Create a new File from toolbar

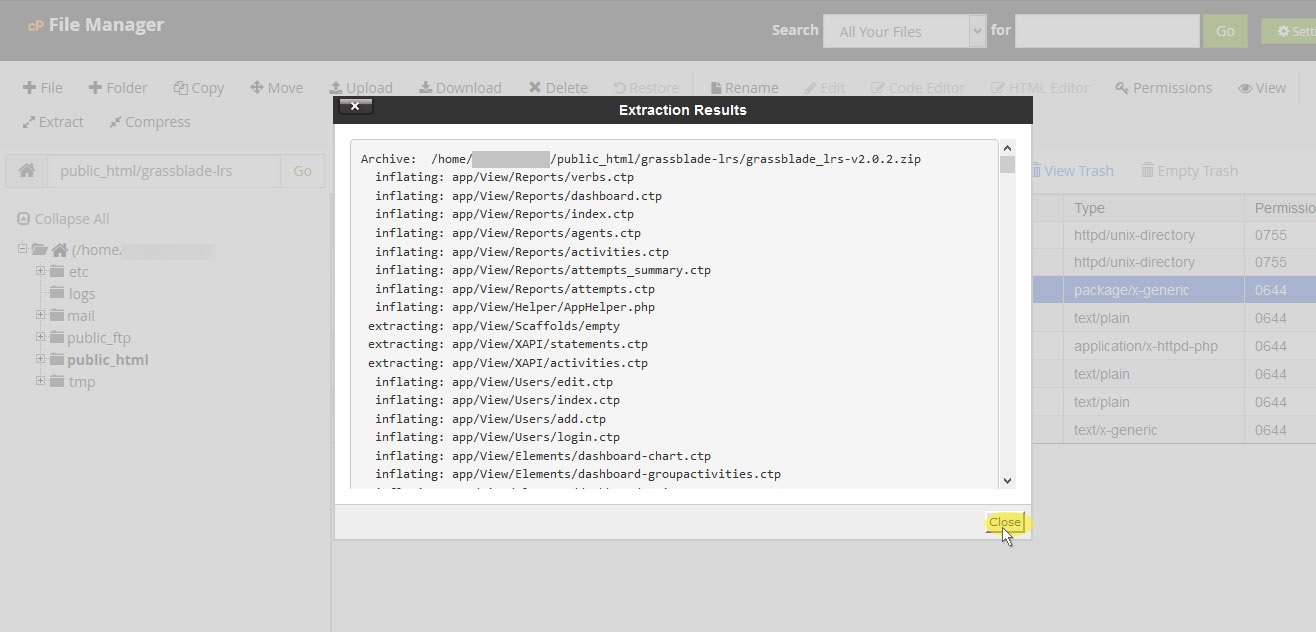tap(43, 88)
